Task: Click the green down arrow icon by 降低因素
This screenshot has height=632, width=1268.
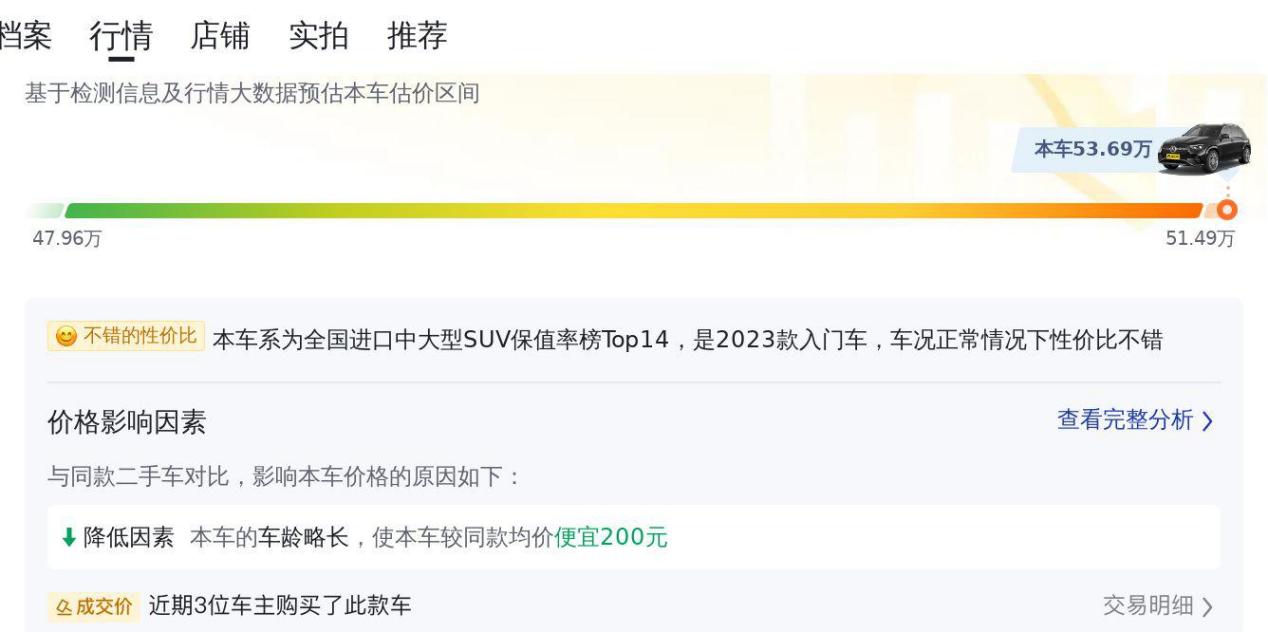Action: (69, 538)
